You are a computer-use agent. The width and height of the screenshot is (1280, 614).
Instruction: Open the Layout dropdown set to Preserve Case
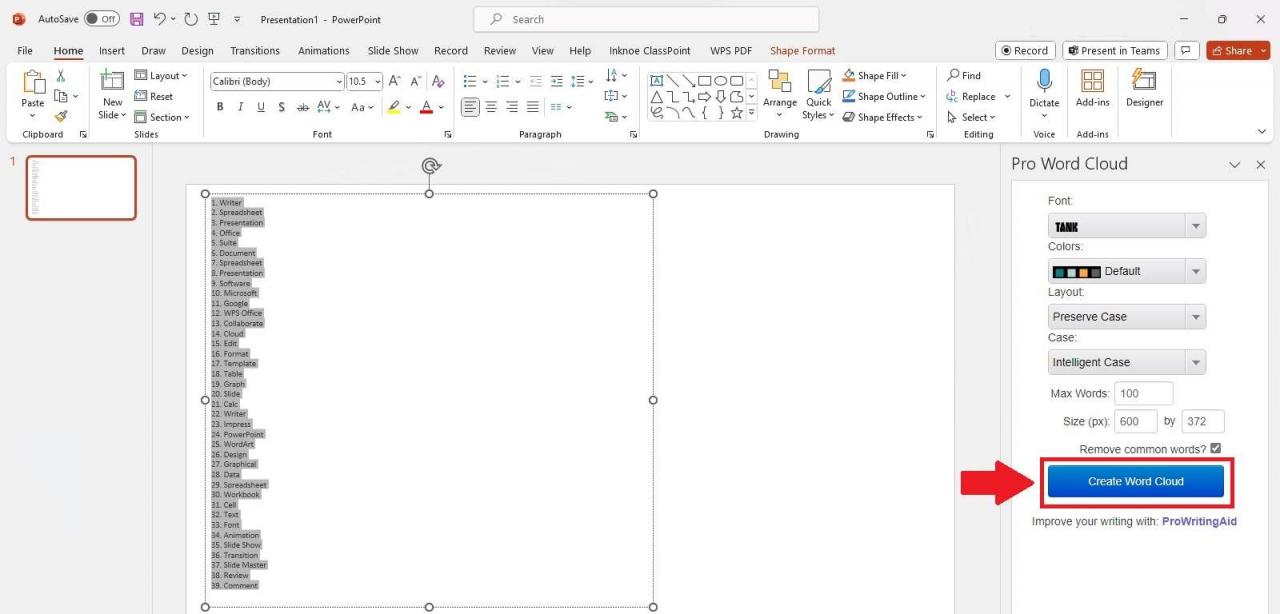[x=1195, y=316]
